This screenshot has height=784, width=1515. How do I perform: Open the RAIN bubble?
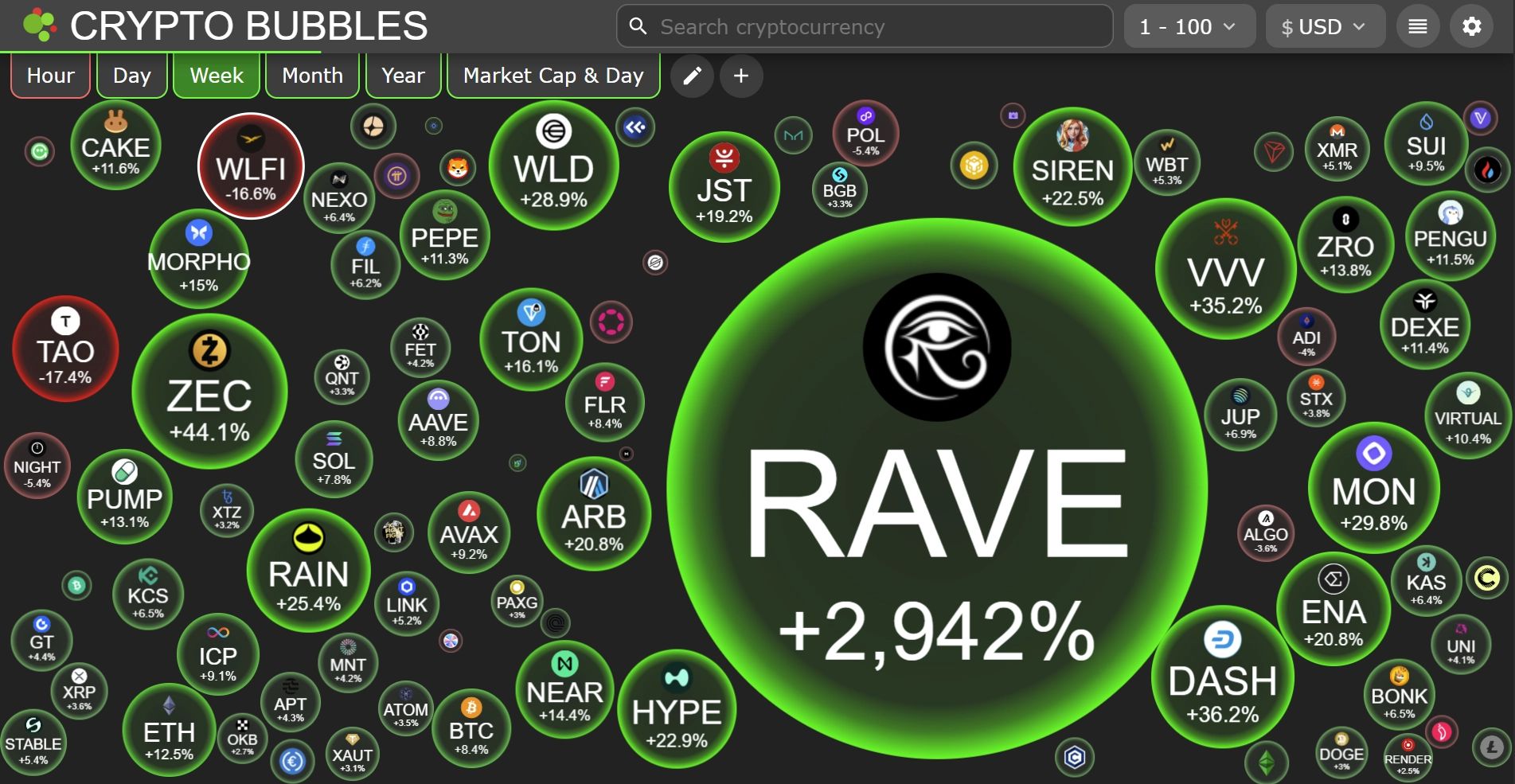pyautogui.click(x=309, y=571)
